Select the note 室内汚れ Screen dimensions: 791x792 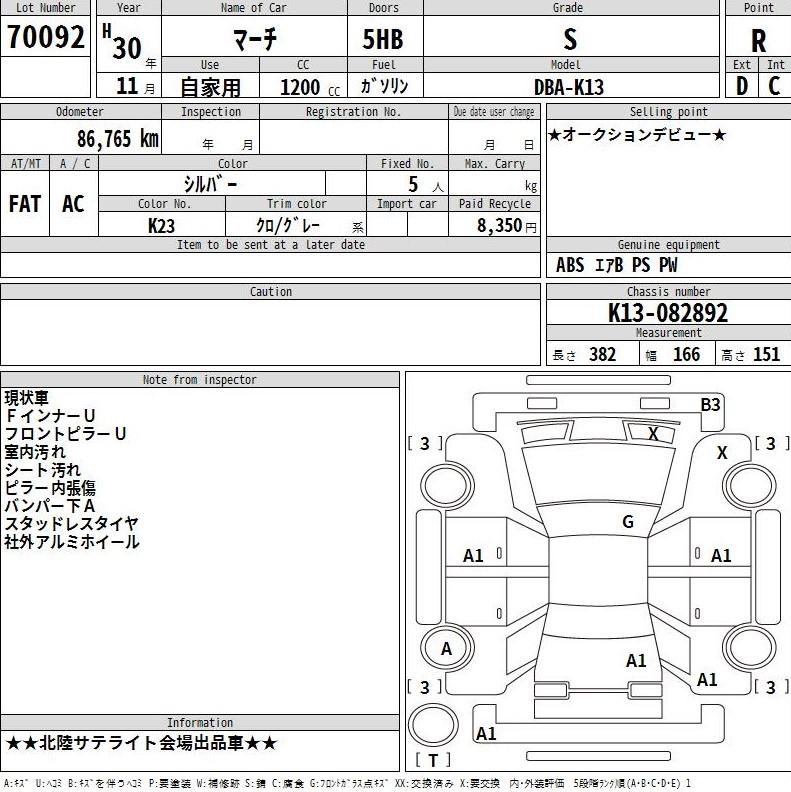click(35, 452)
